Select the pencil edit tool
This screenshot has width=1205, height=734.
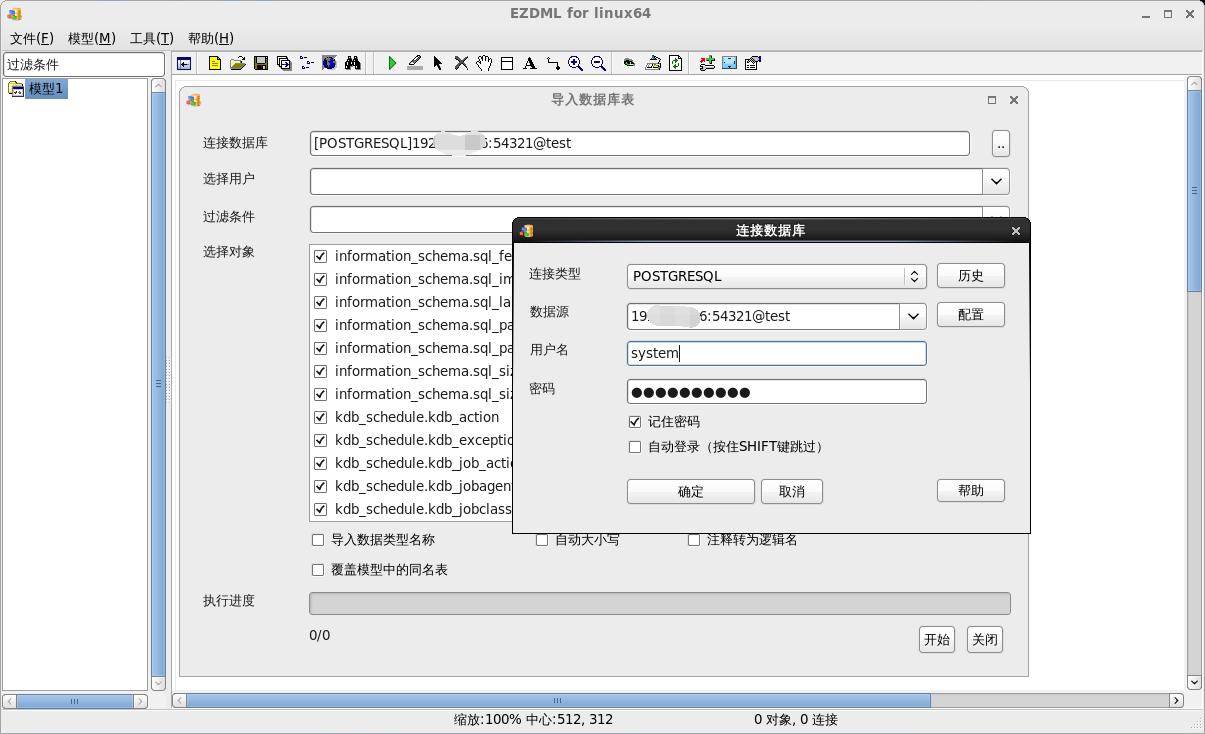pos(415,63)
